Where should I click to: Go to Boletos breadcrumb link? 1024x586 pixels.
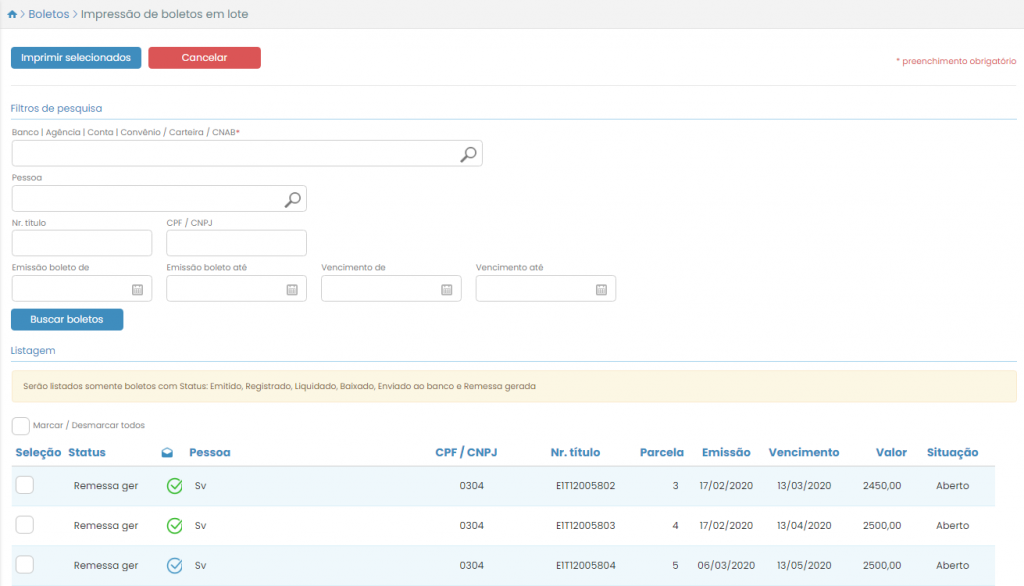(49, 15)
